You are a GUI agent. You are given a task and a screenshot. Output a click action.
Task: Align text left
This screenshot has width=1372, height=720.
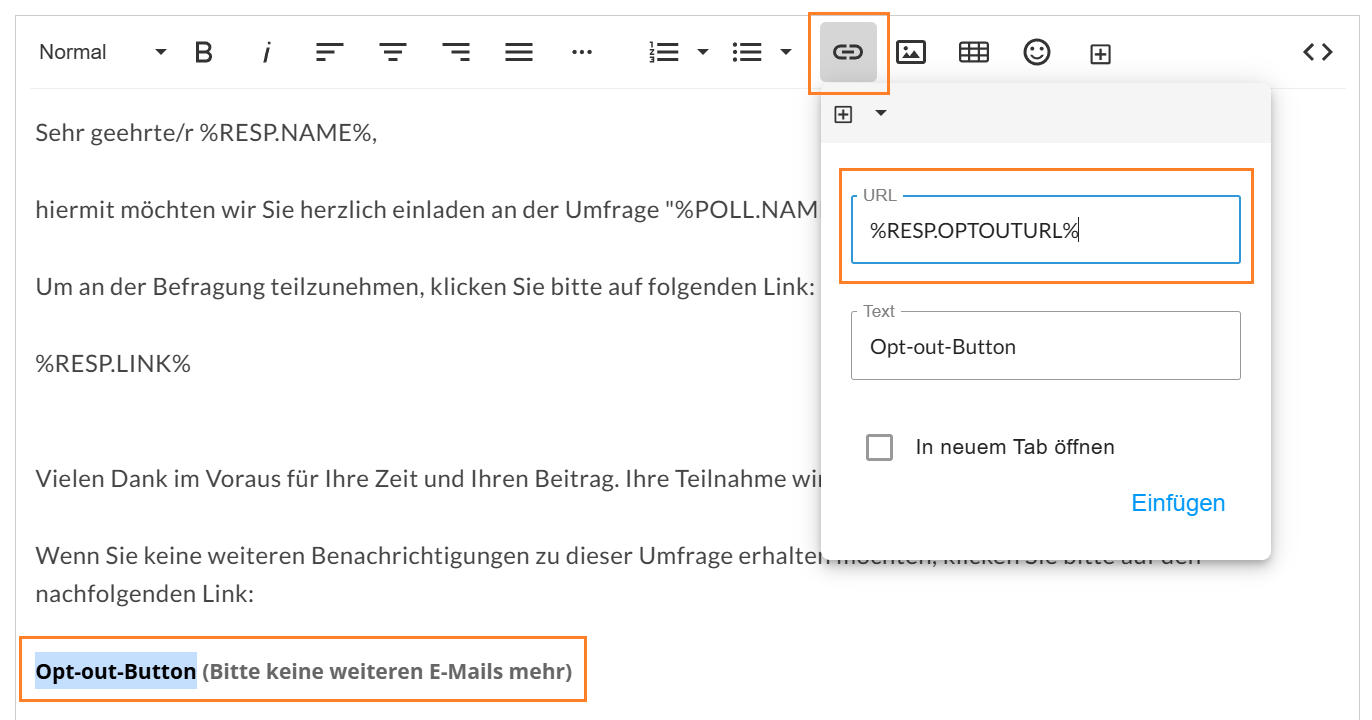tap(330, 52)
